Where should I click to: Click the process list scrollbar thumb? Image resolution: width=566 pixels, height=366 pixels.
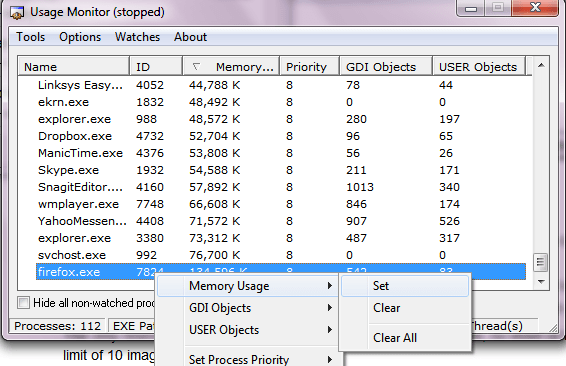coord(541,262)
